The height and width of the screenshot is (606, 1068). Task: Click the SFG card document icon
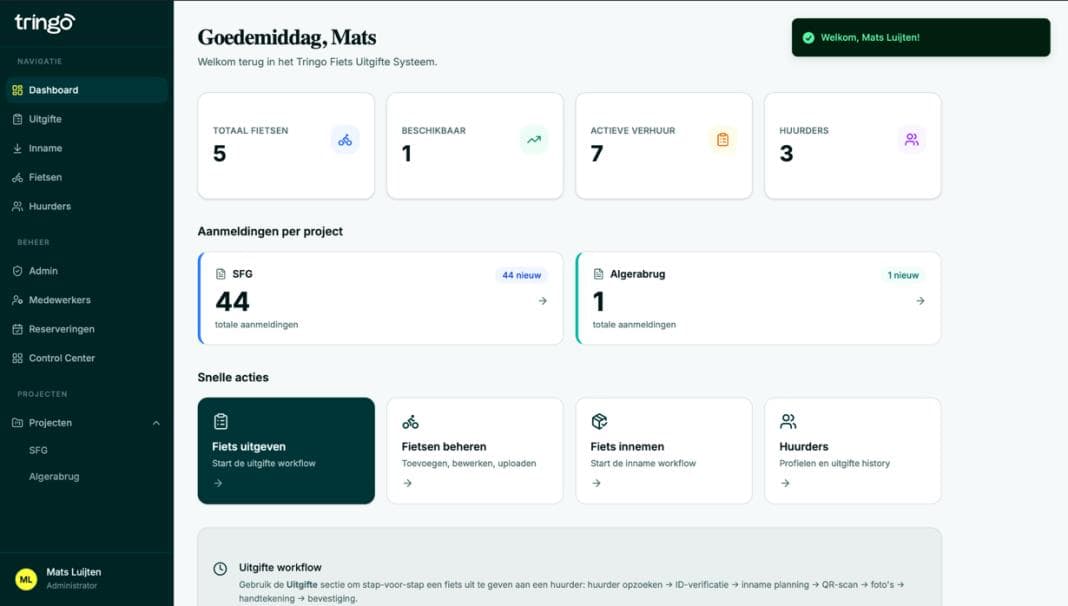click(x=221, y=274)
